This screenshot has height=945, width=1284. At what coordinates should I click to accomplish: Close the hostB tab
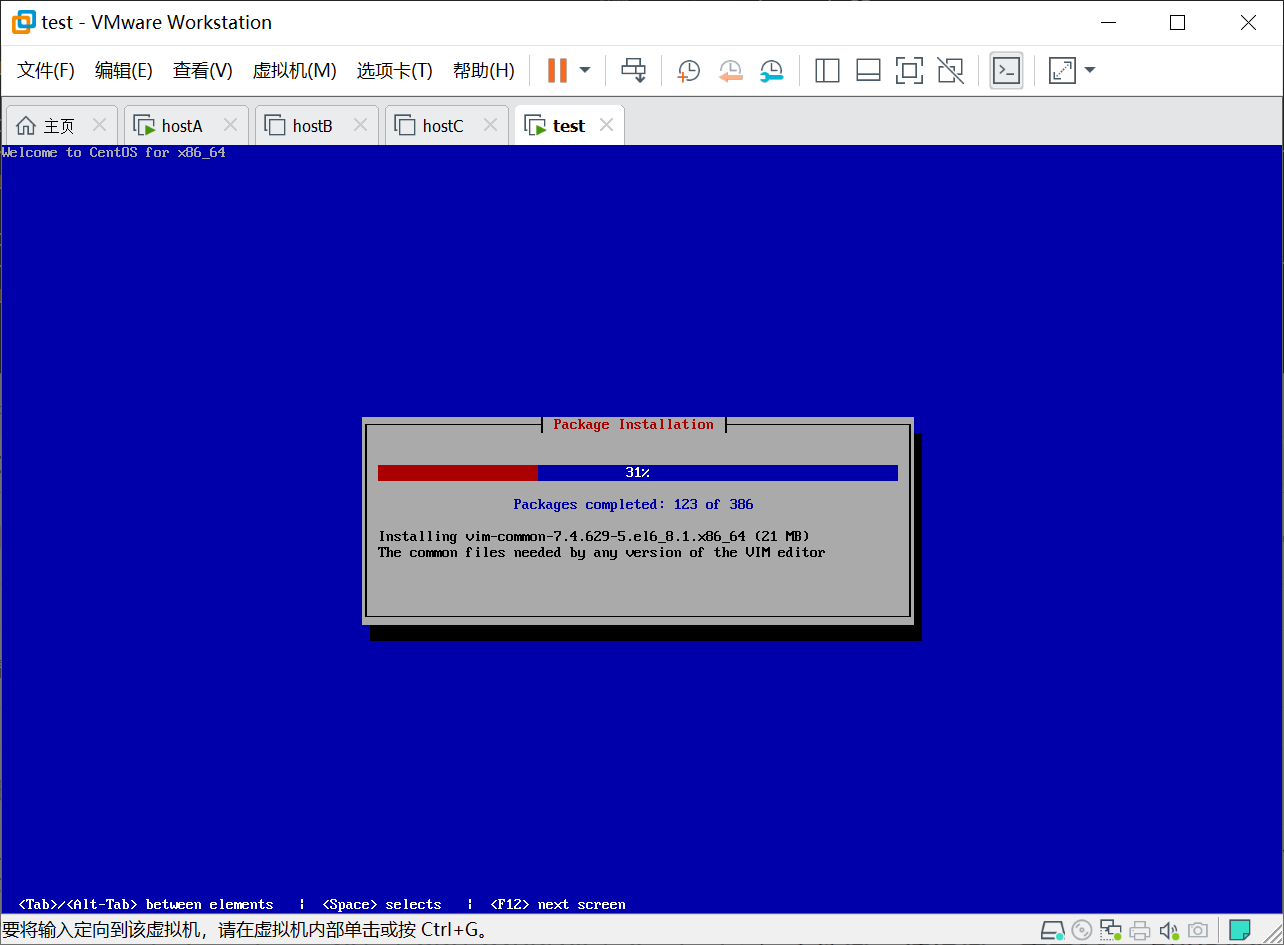[x=360, y=125]
